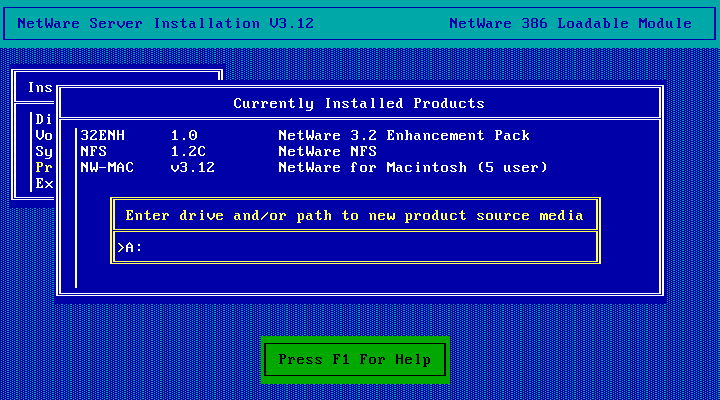Screen dimensions: 720x400
Task: Select the Di menu option behind the dialog
Action: pos(44,119)
